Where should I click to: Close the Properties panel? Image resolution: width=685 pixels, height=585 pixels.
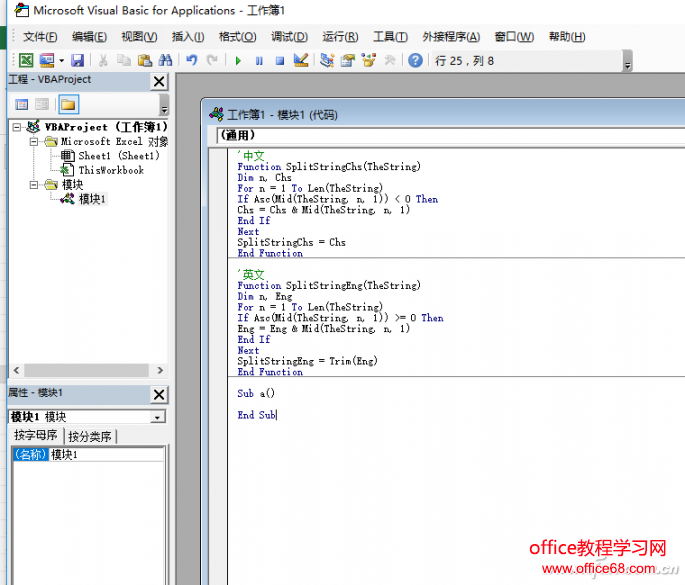[x=159, y=394]
